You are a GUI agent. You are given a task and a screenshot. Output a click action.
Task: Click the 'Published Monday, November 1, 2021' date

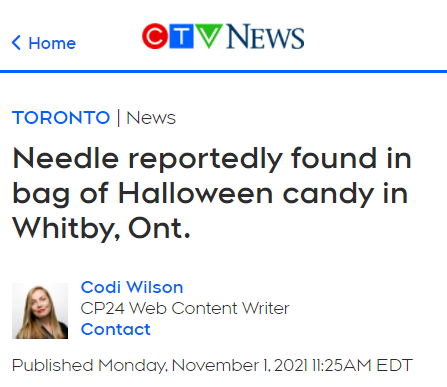(x=160, y=365)
